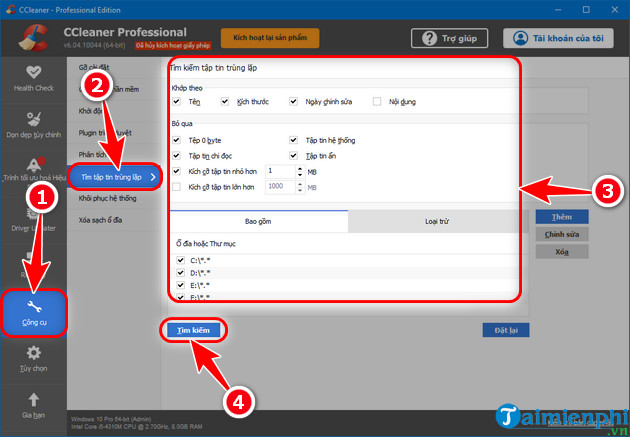Click the larger-than size field showing 1000
The width and height of the screenshot is (630, 437).
click(x=281, y=187)
